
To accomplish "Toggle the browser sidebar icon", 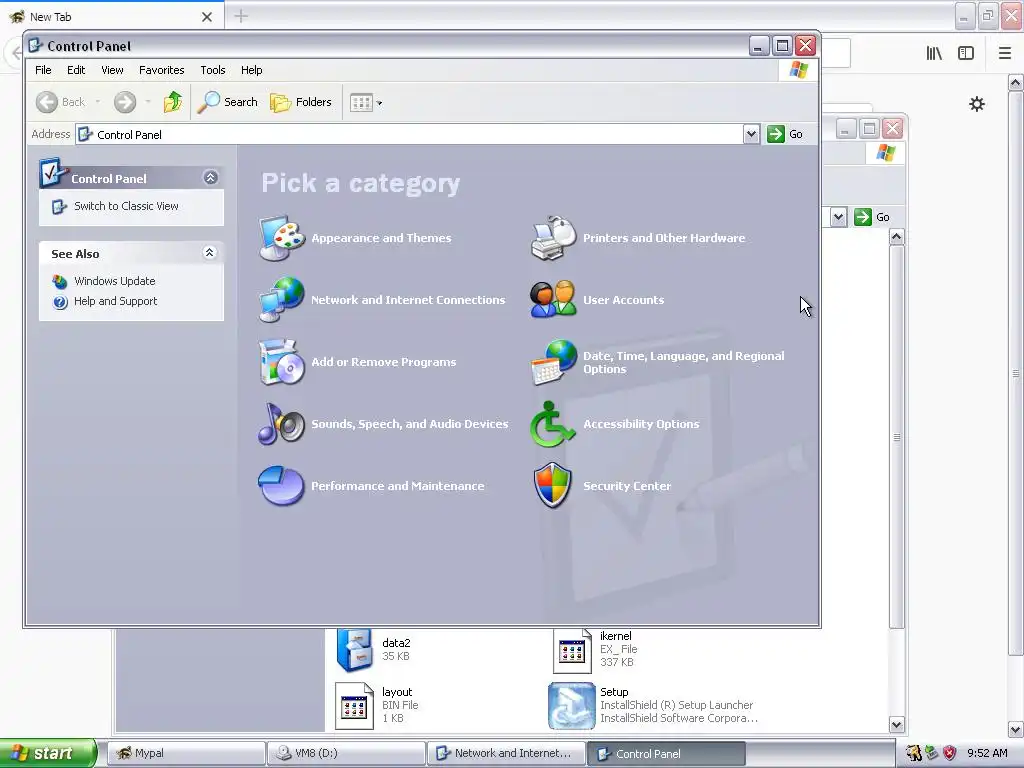I will [966, 53].
